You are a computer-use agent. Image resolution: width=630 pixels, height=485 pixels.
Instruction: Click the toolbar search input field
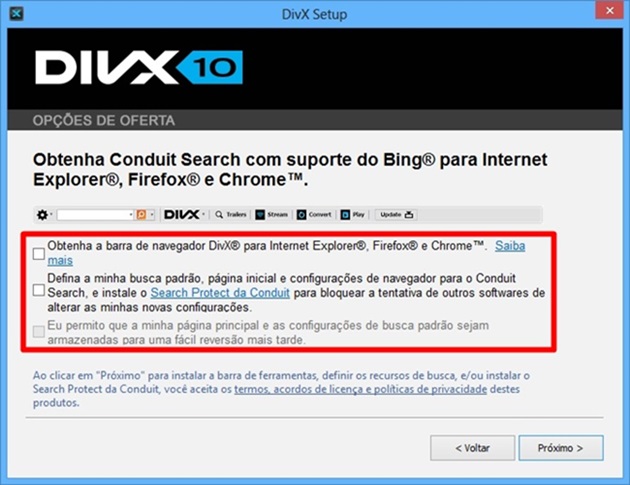(93, 215)
